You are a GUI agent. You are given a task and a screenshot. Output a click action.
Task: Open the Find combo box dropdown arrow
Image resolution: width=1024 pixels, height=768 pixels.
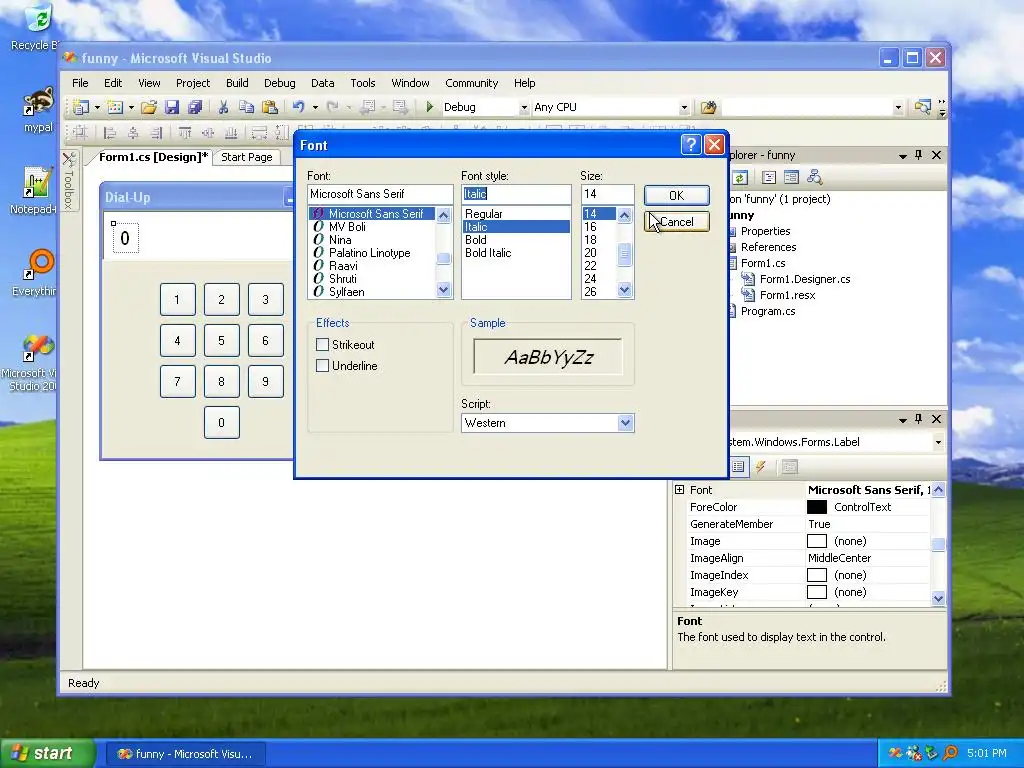click(x=898, y=107)
